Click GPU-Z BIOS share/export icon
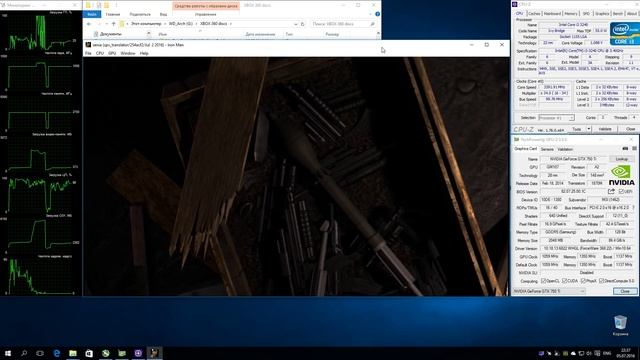The height and width of the screenshot is (360, 640). (611, 191)
